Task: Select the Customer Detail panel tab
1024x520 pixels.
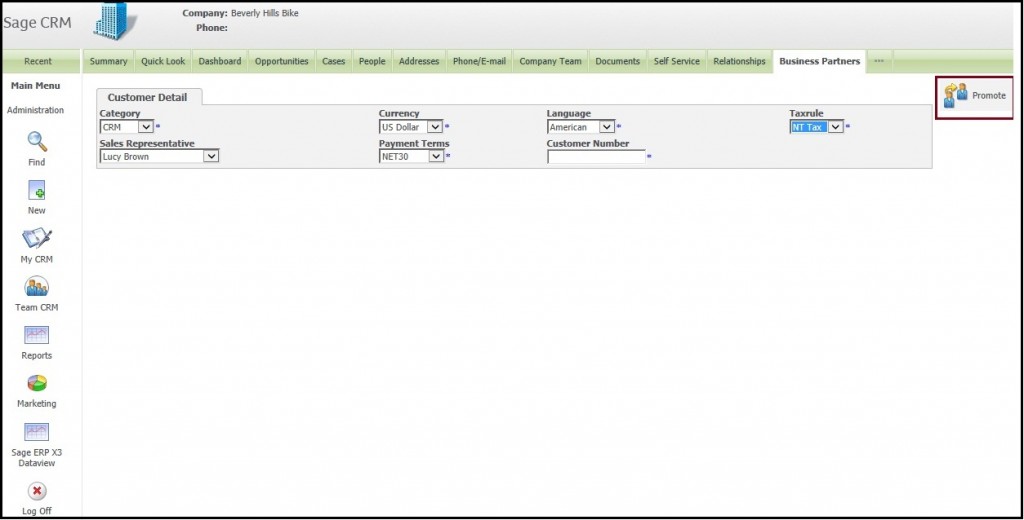Action: (x=148, y=97)
